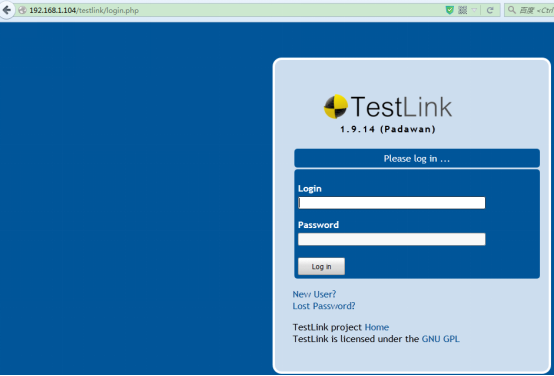Expand the address bar history dropdown arrow
Screen dimensions: 554x376
474,10
